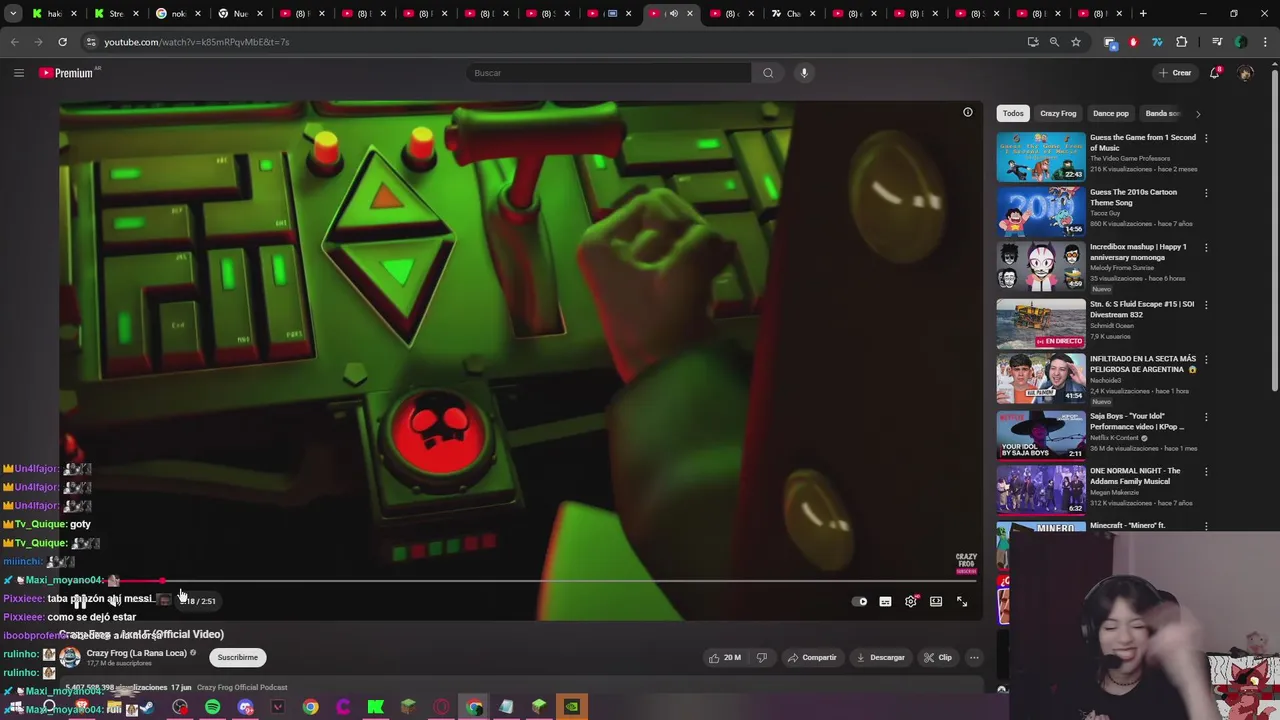The height and width of the screenshot is (720, 1280).
Task: Click the Clip button
Action: tap(938, 657)
